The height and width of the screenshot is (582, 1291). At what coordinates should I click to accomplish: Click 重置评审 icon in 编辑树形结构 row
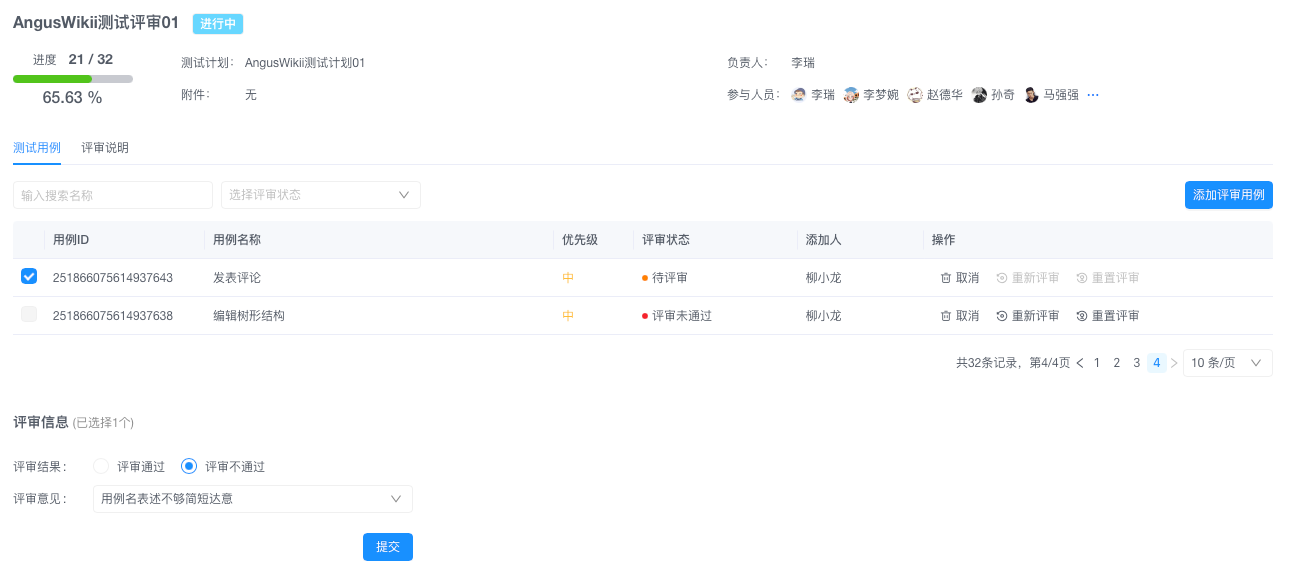(x=1082, y=316)
